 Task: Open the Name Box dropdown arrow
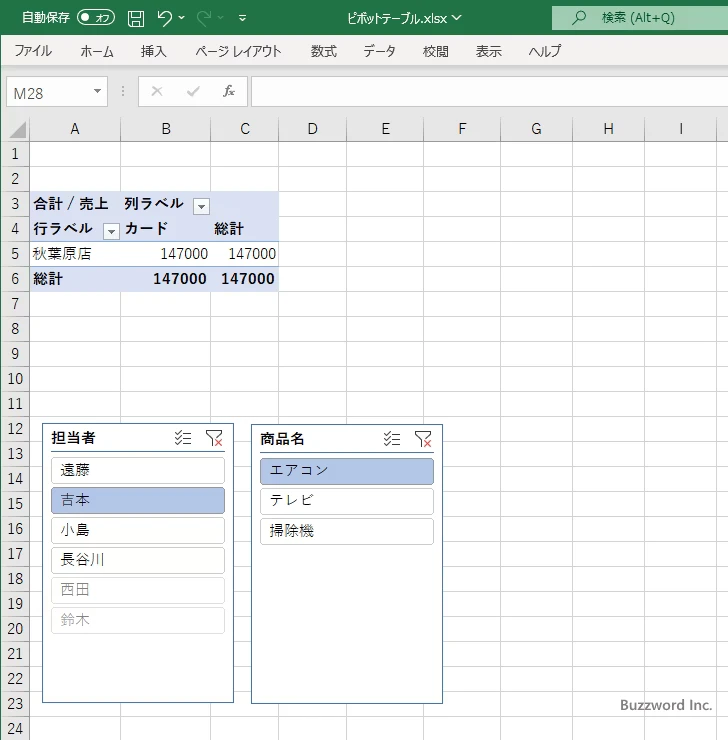98,92
